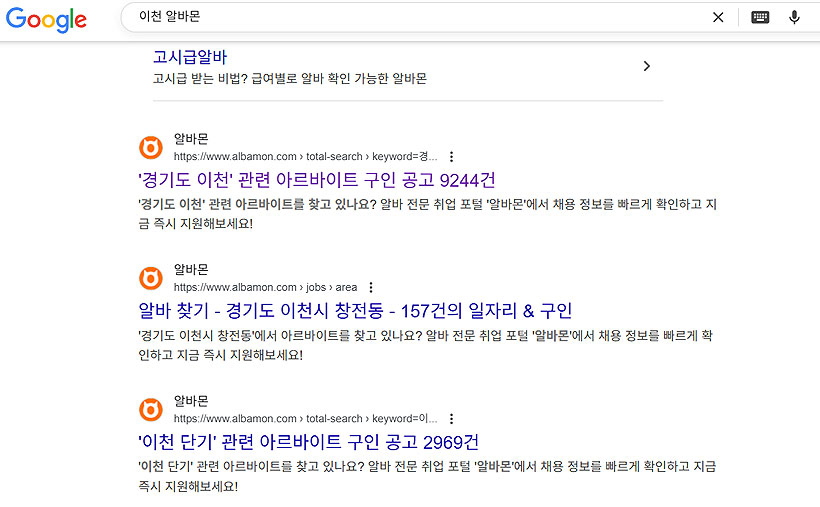
Task: Click Albamon favicon of 이천 단기 result
Action: tap(151, 410)
